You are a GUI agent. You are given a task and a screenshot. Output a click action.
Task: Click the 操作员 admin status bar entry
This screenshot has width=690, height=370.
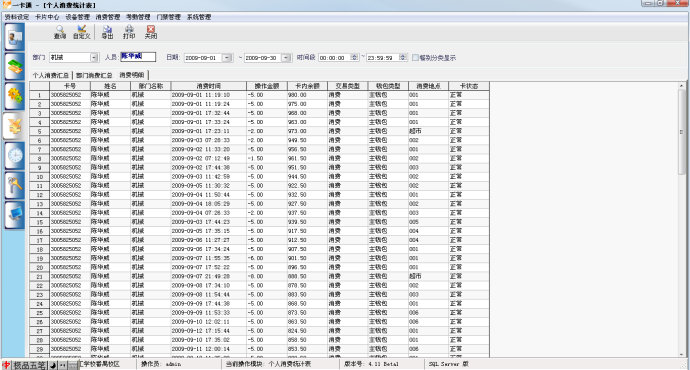pos(161,364)
